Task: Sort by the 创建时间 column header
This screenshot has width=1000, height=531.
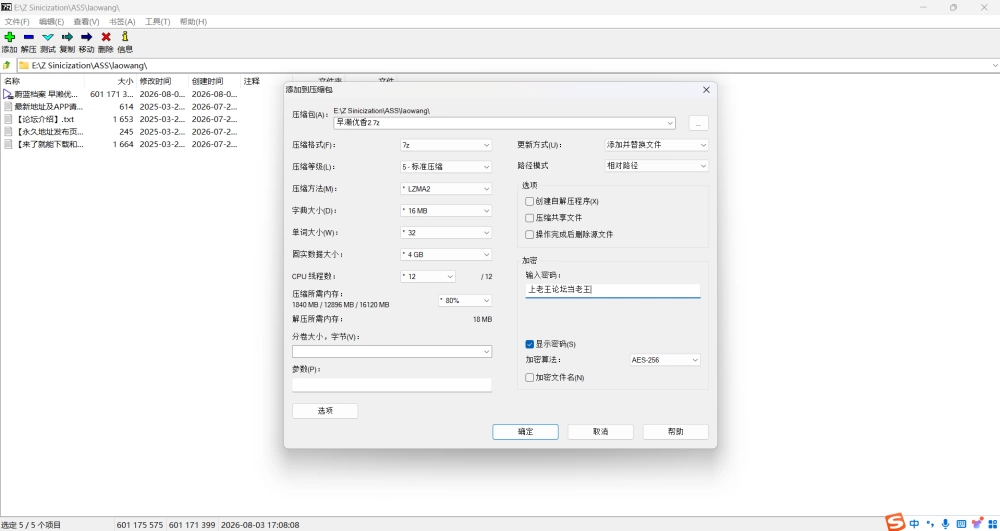Action: (207, 82)
